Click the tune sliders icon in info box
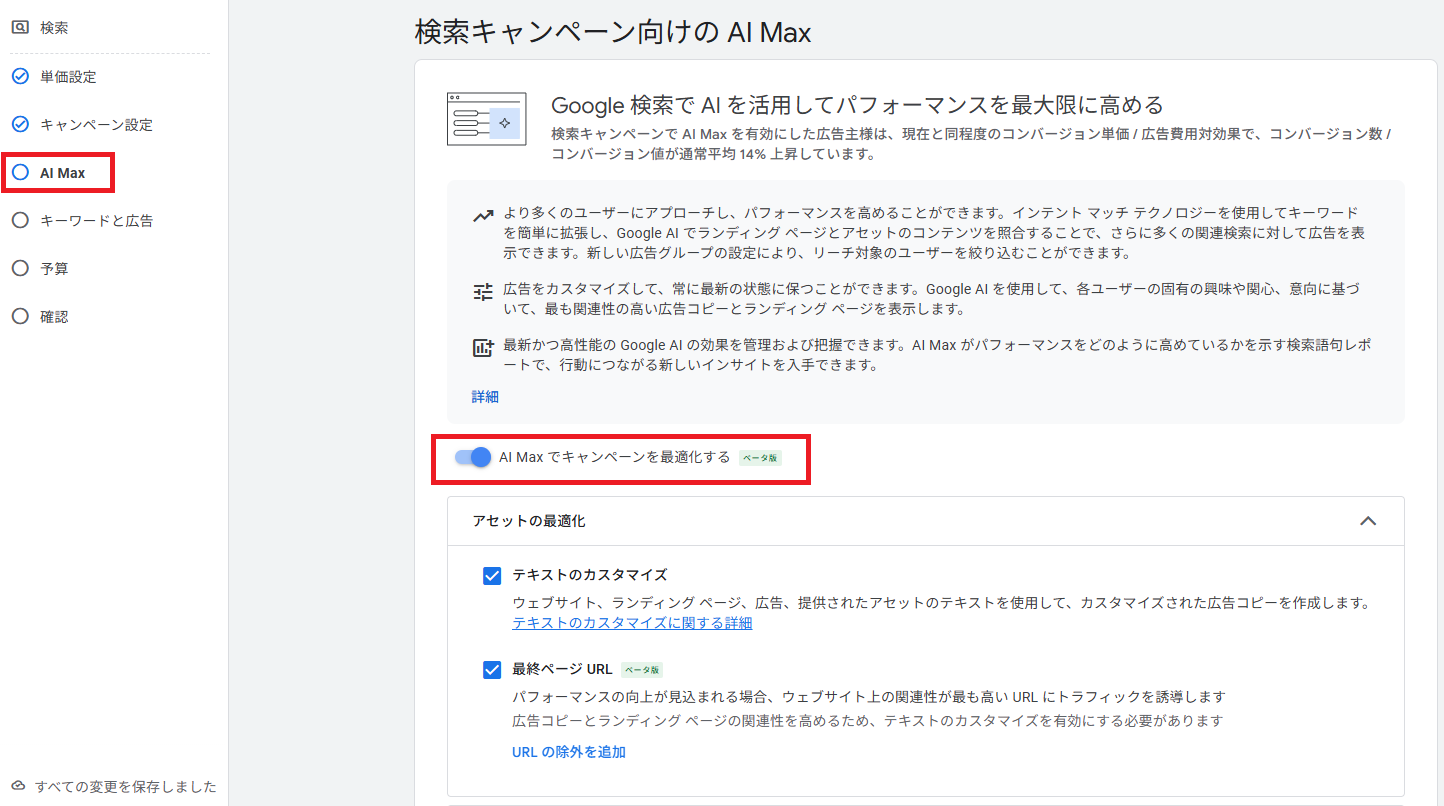The width and height of the screenshot is (1444, 806). tap(483, 292)
